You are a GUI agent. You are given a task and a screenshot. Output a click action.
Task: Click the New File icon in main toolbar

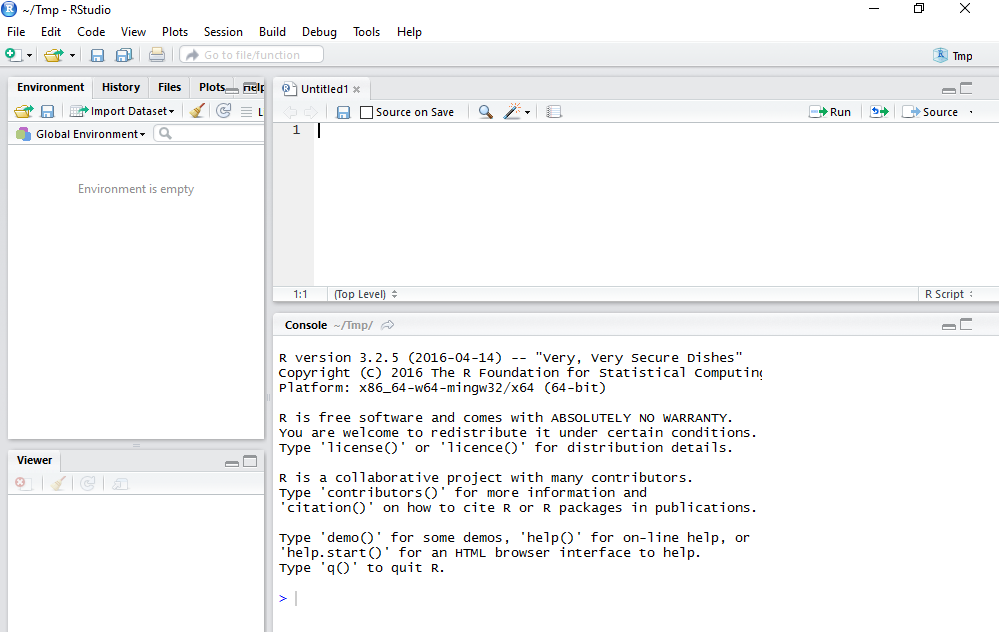point(13,55)
